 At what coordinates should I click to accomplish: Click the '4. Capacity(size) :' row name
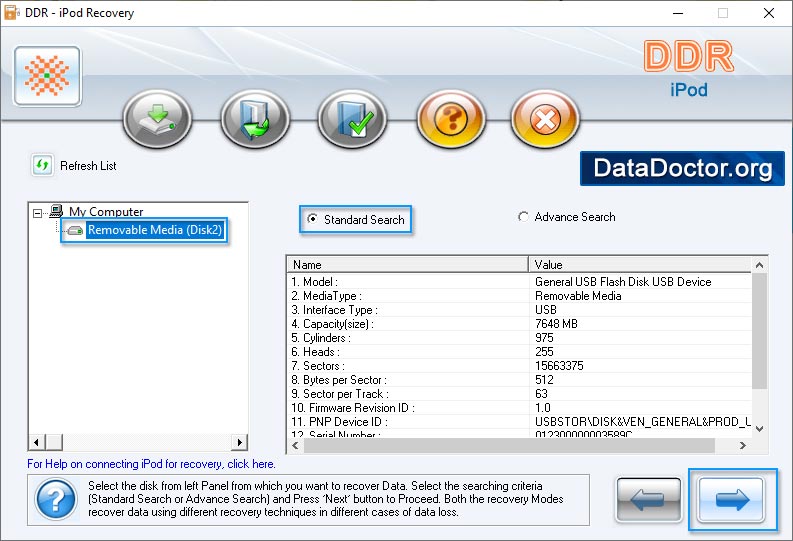333,324
